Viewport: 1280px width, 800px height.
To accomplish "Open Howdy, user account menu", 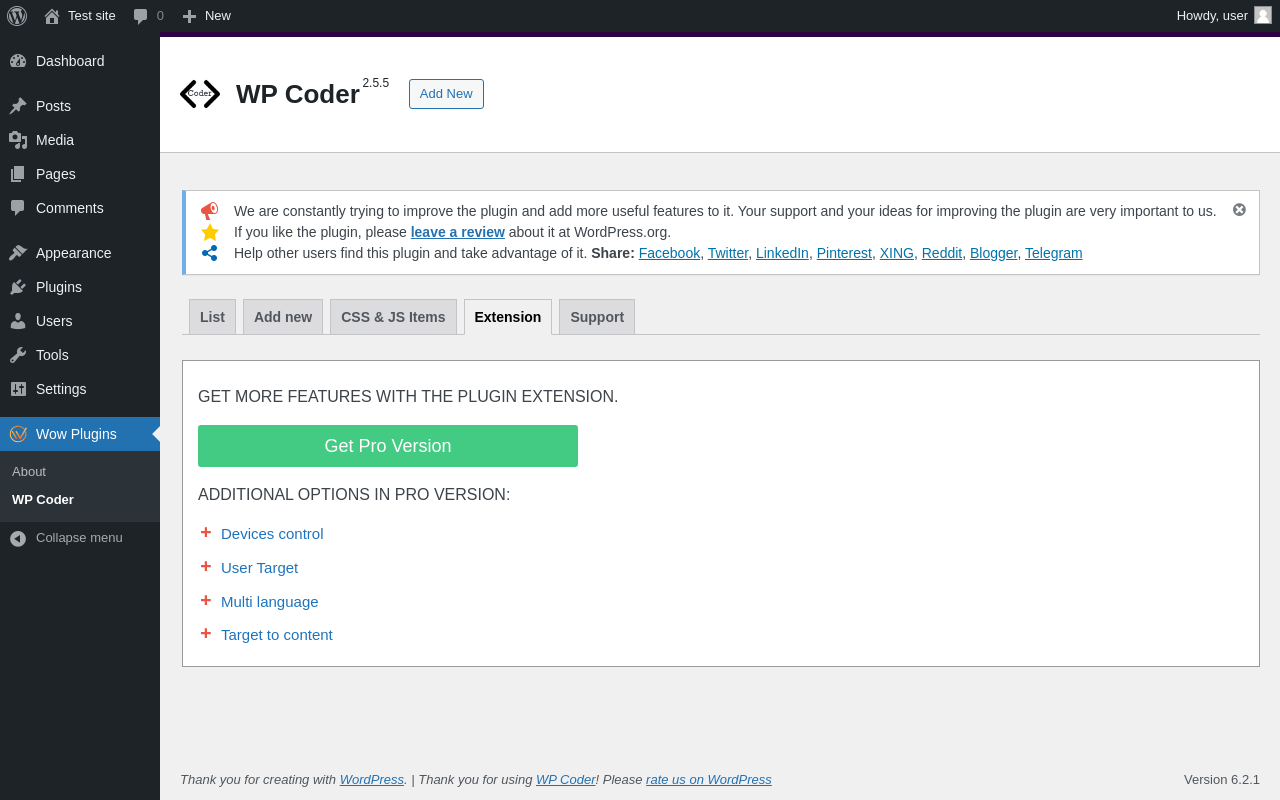I will click(1224, 16).
